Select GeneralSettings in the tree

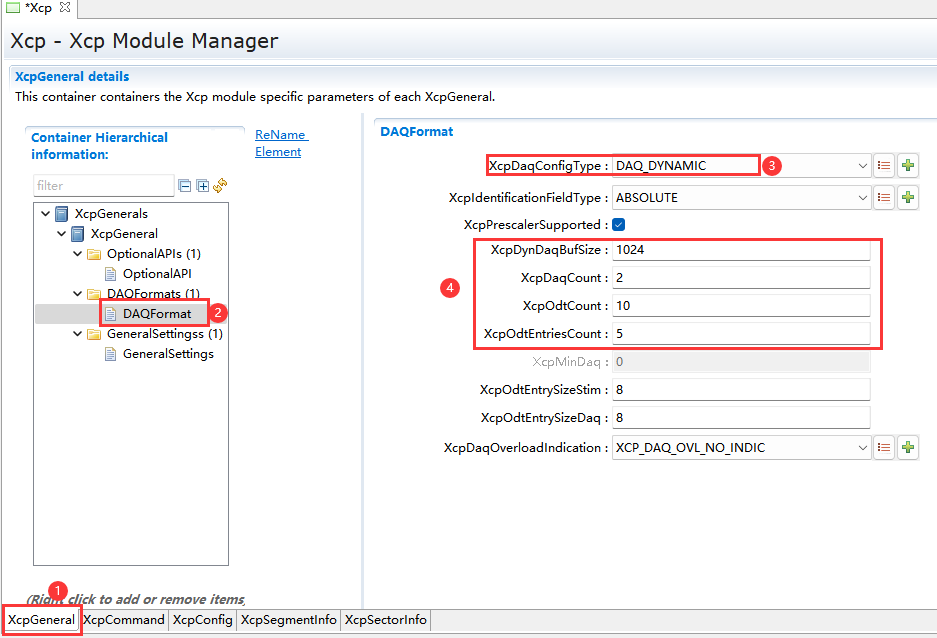[x=167, y=354]
